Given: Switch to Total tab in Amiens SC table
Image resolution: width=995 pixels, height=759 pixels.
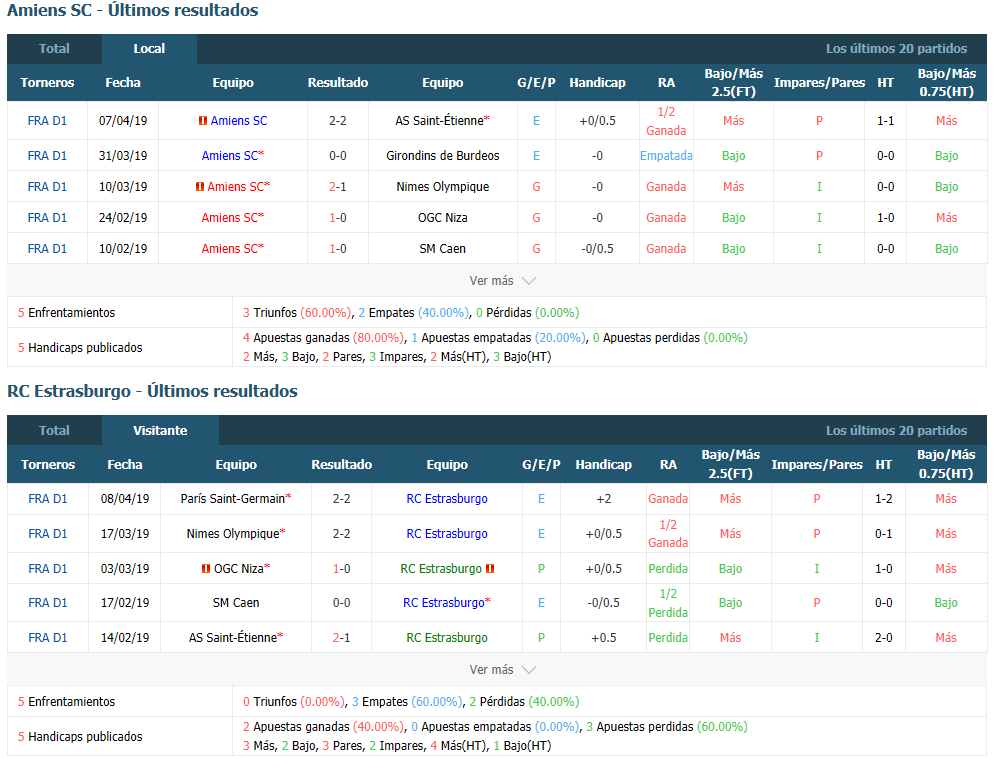Looking at the screenshot, I should tap(54, 49).
